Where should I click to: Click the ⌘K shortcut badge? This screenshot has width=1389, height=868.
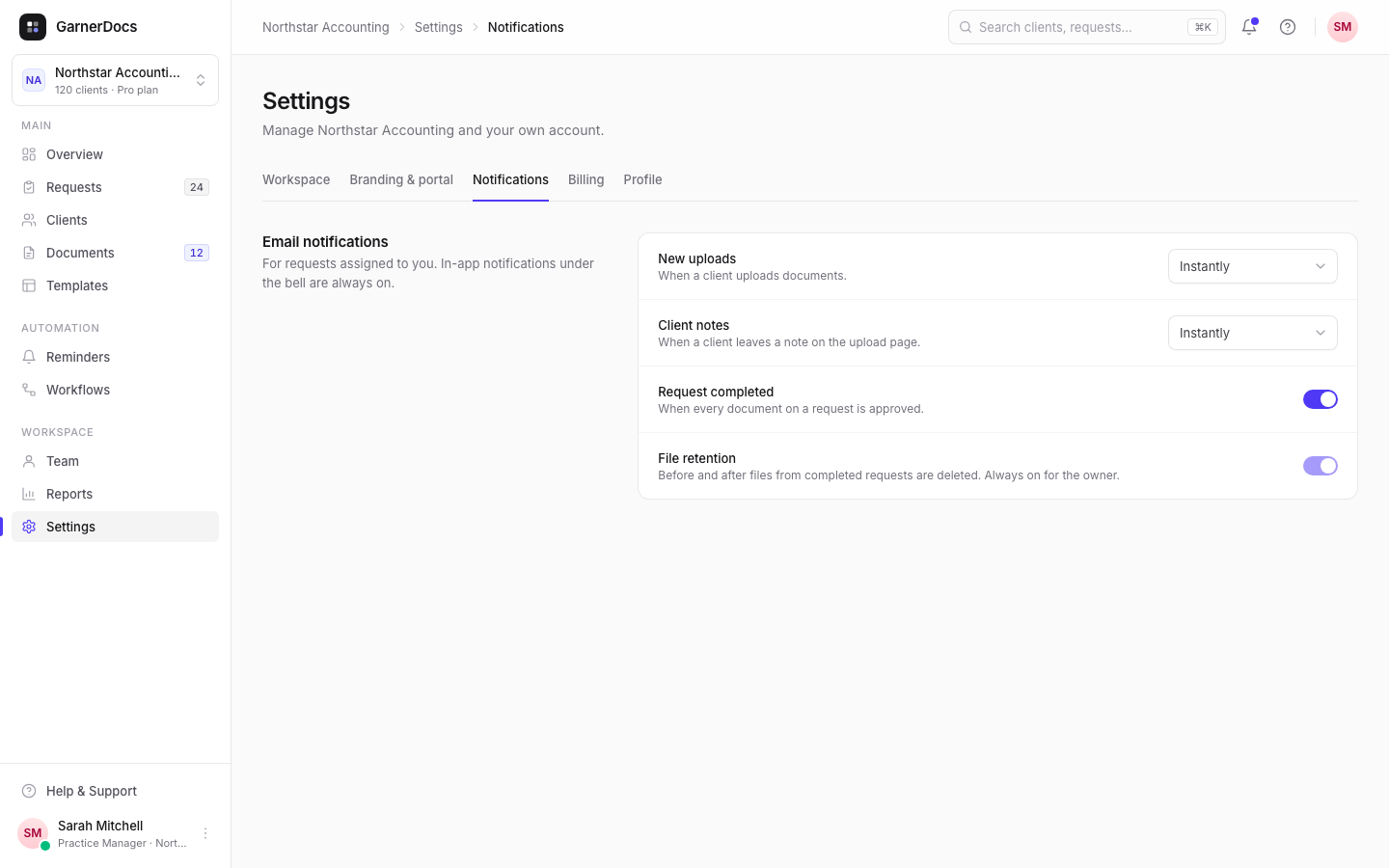point(1203,27)
